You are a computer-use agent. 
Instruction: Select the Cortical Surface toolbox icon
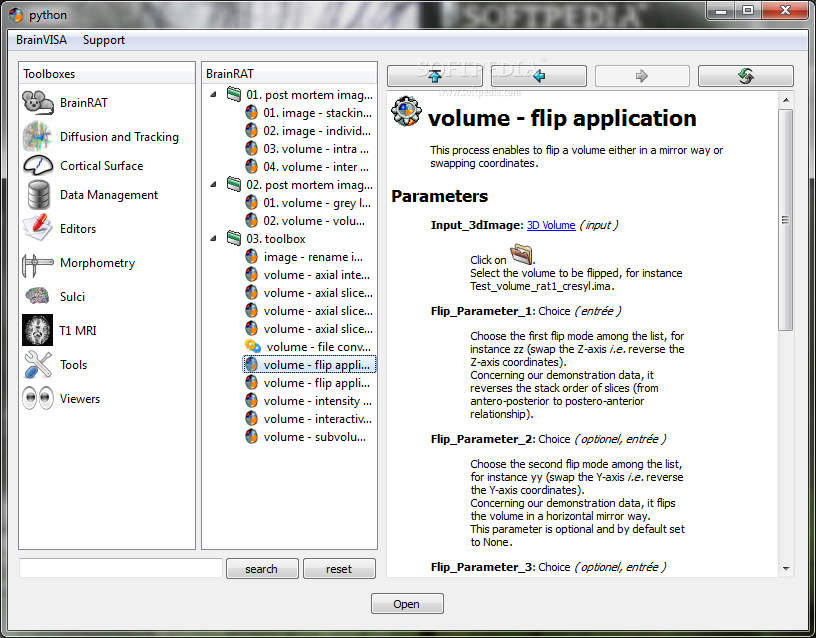coord(38,165)
